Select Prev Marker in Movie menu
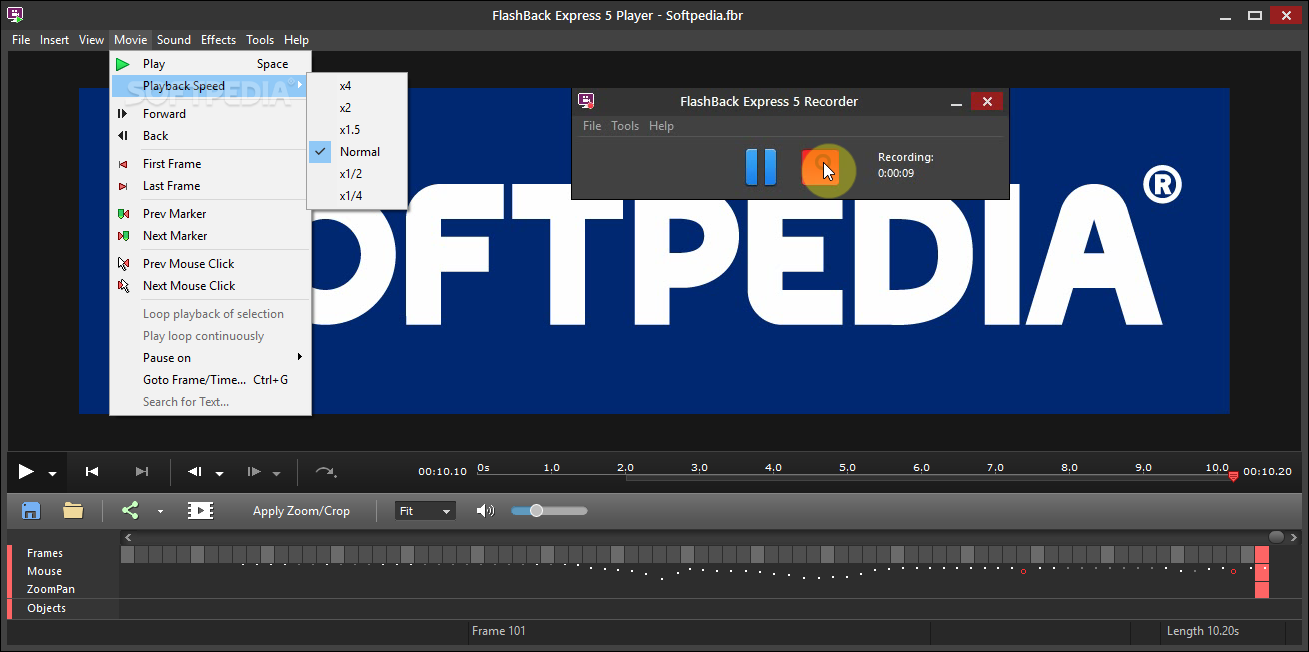Viewport: 1309px width, 652px height. [x=210, y=214]
